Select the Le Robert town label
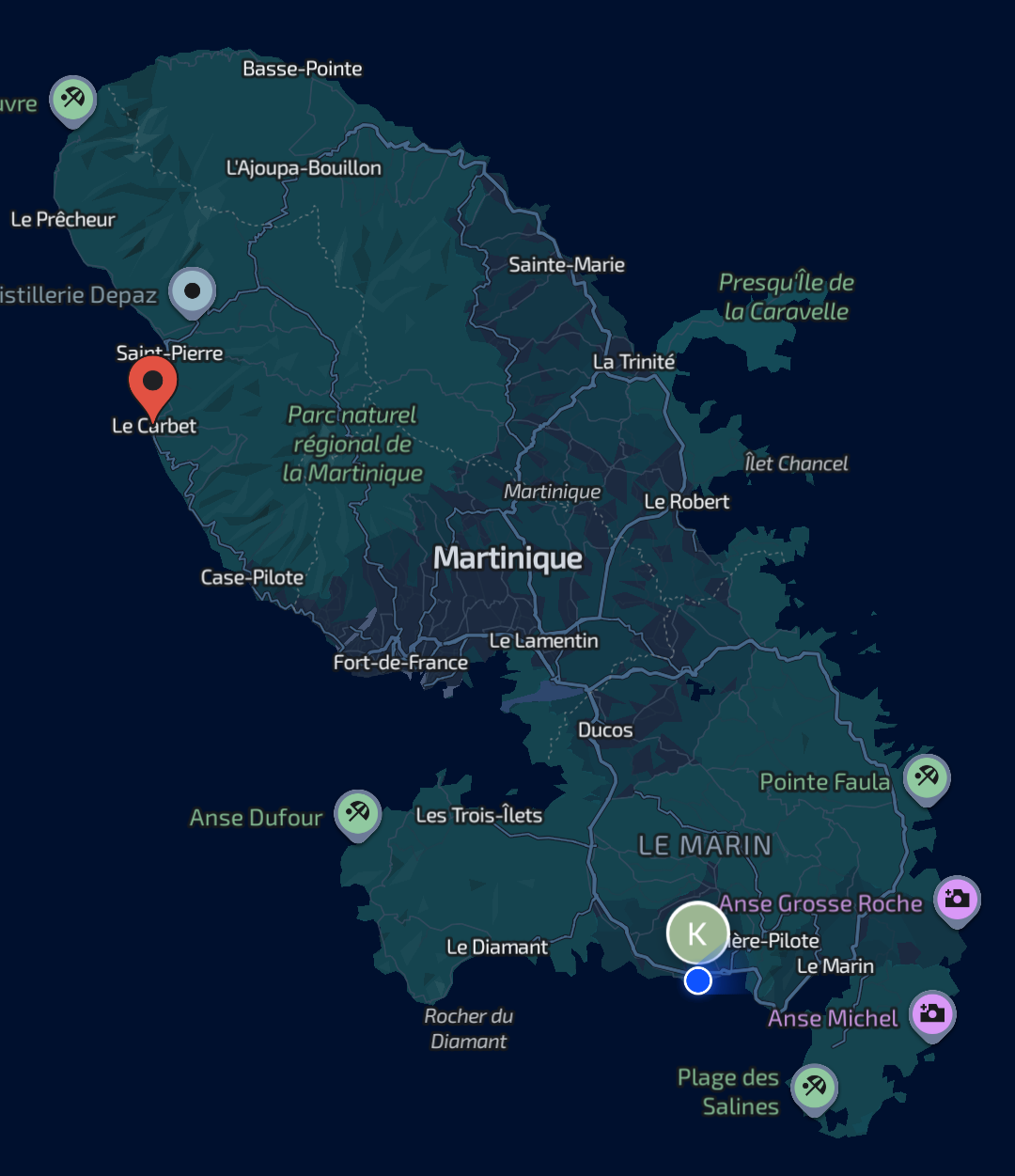Viewport: 1015px width, 1176px height. click(686, 502)
